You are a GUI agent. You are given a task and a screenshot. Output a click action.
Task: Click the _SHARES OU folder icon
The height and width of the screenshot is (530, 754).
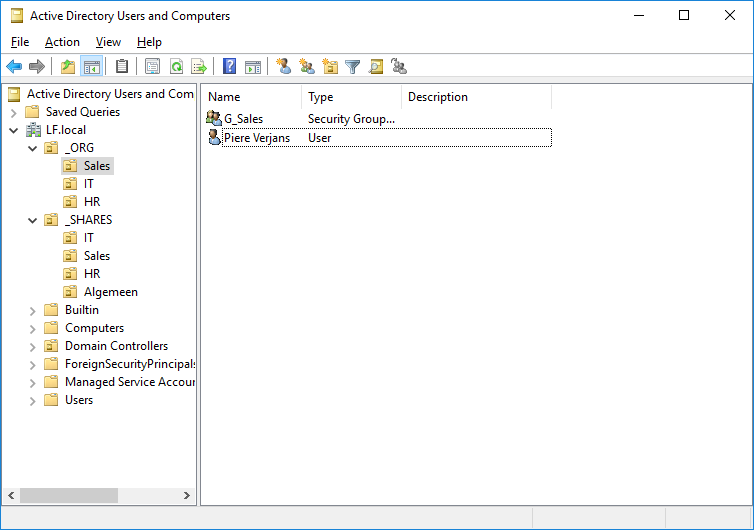pyautogui.click(x=51, y=220)
